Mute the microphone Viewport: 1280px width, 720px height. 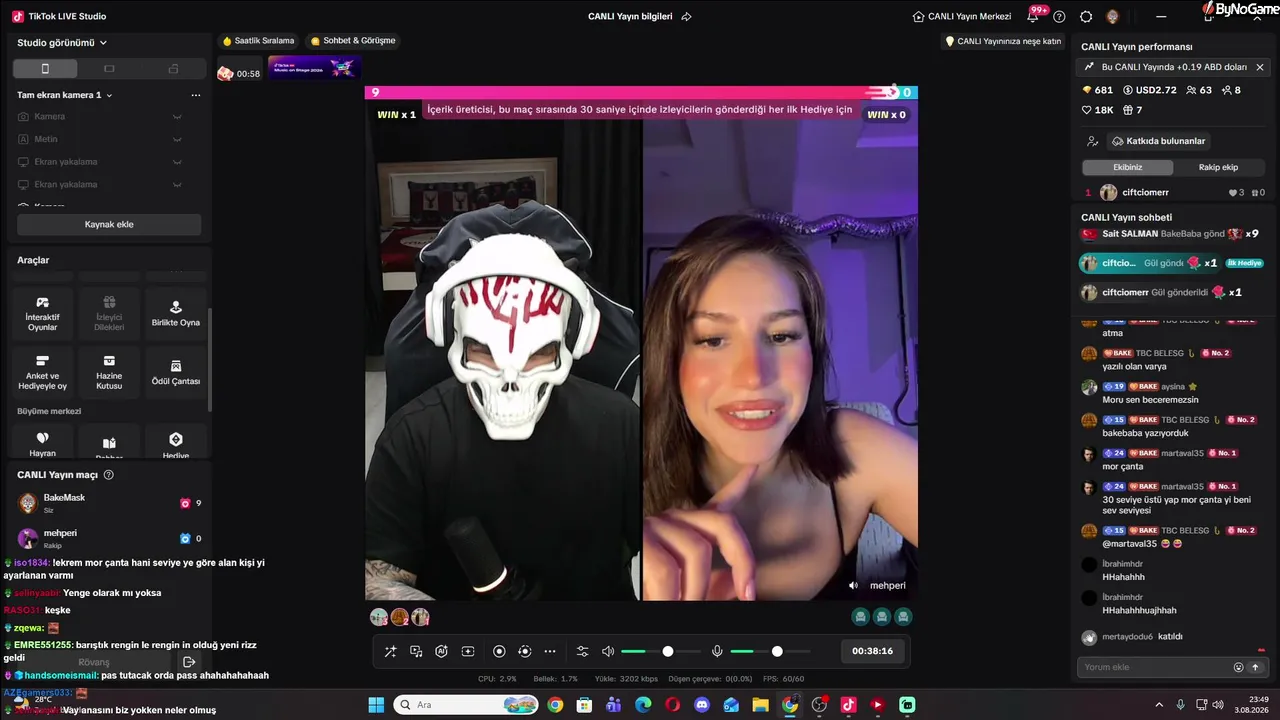click(x=717, y=651)
